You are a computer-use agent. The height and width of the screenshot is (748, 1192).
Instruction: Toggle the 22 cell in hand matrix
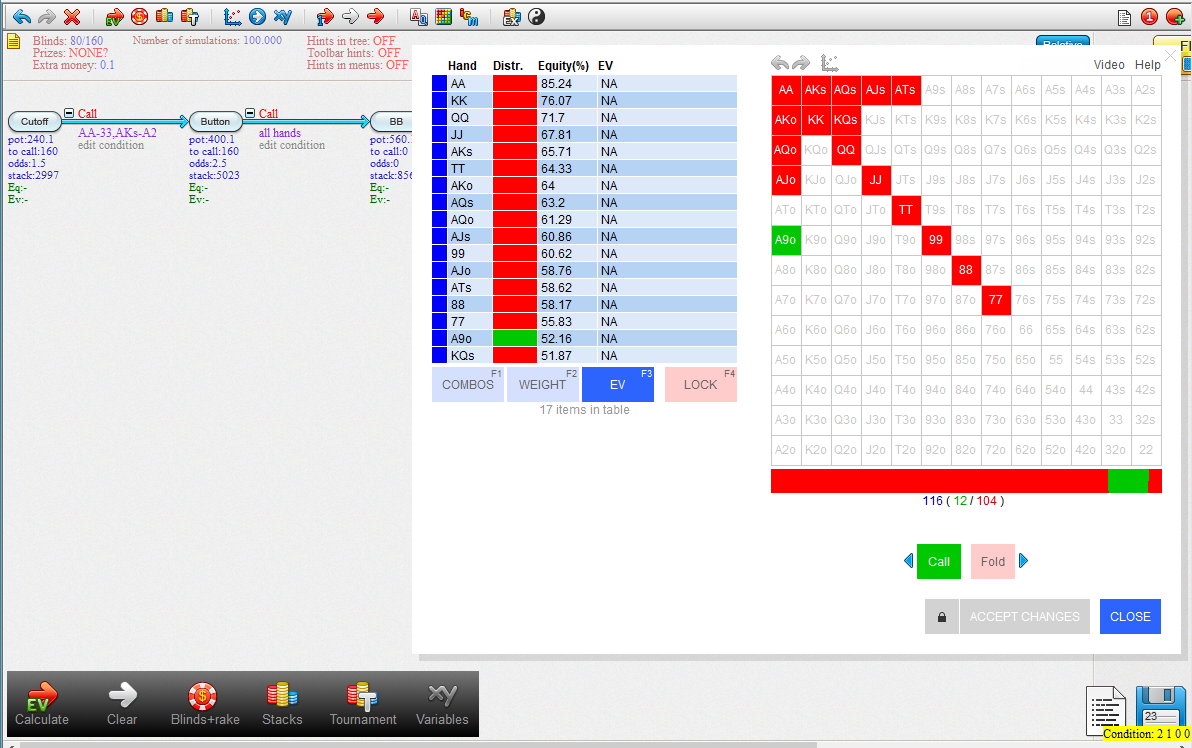coord(1146,449)
